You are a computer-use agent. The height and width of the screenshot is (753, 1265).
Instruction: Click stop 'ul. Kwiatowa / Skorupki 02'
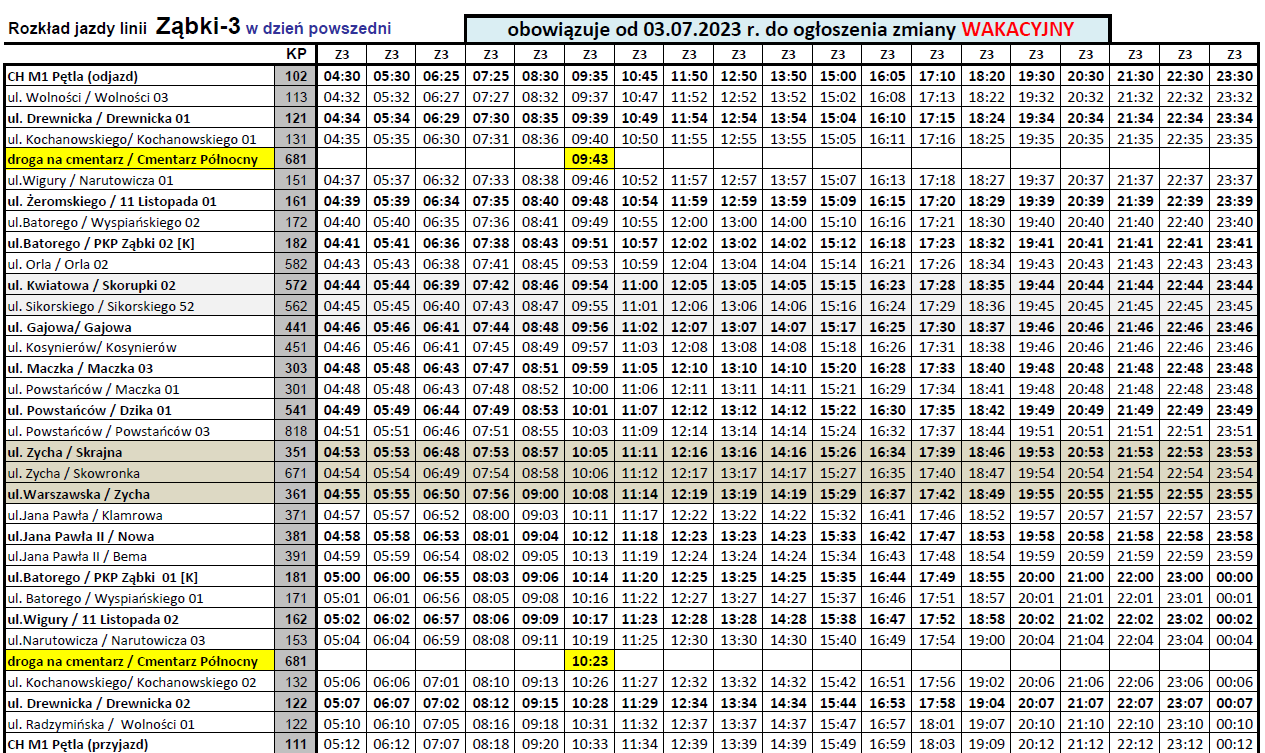pyautogui.click(x=91, y=285)
